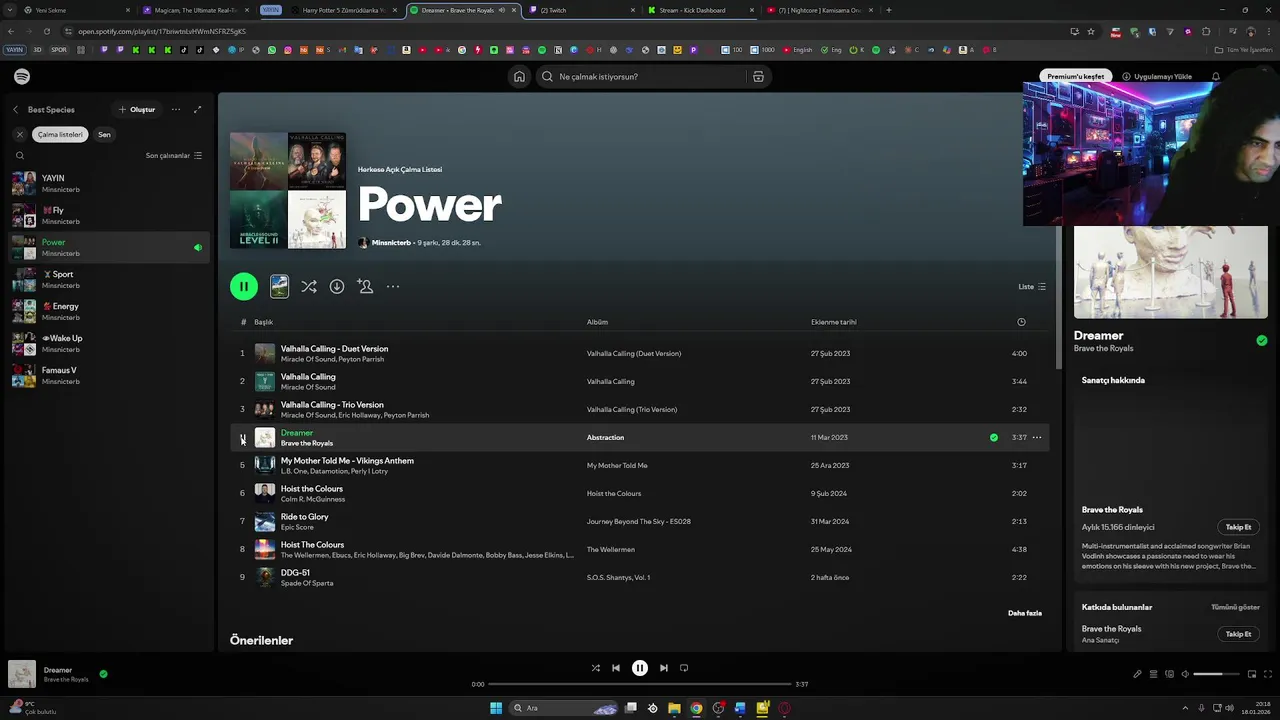Click the Oluştur create button
The width and height of the screenshot is (1280, 720).
[137, 110]
